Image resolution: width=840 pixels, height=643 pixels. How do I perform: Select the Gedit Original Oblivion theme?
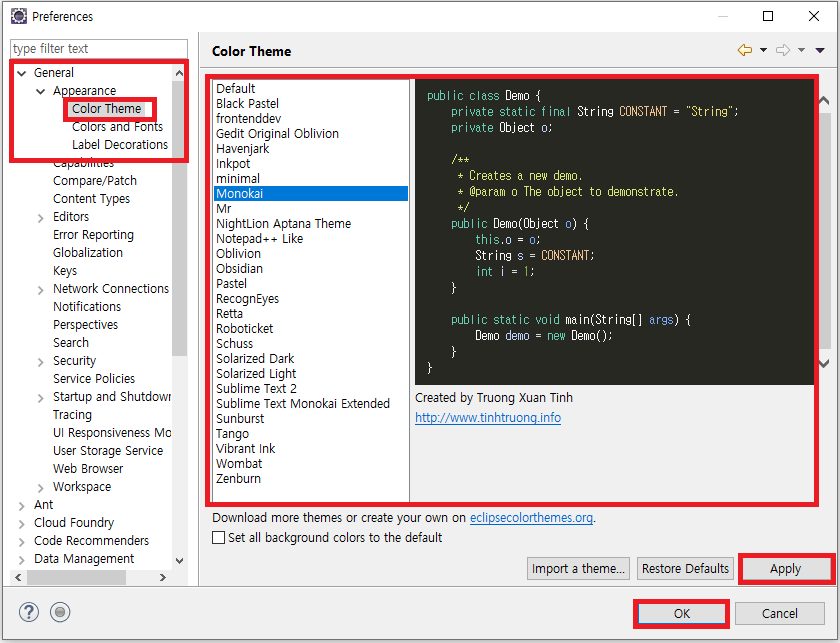(311, 133)
